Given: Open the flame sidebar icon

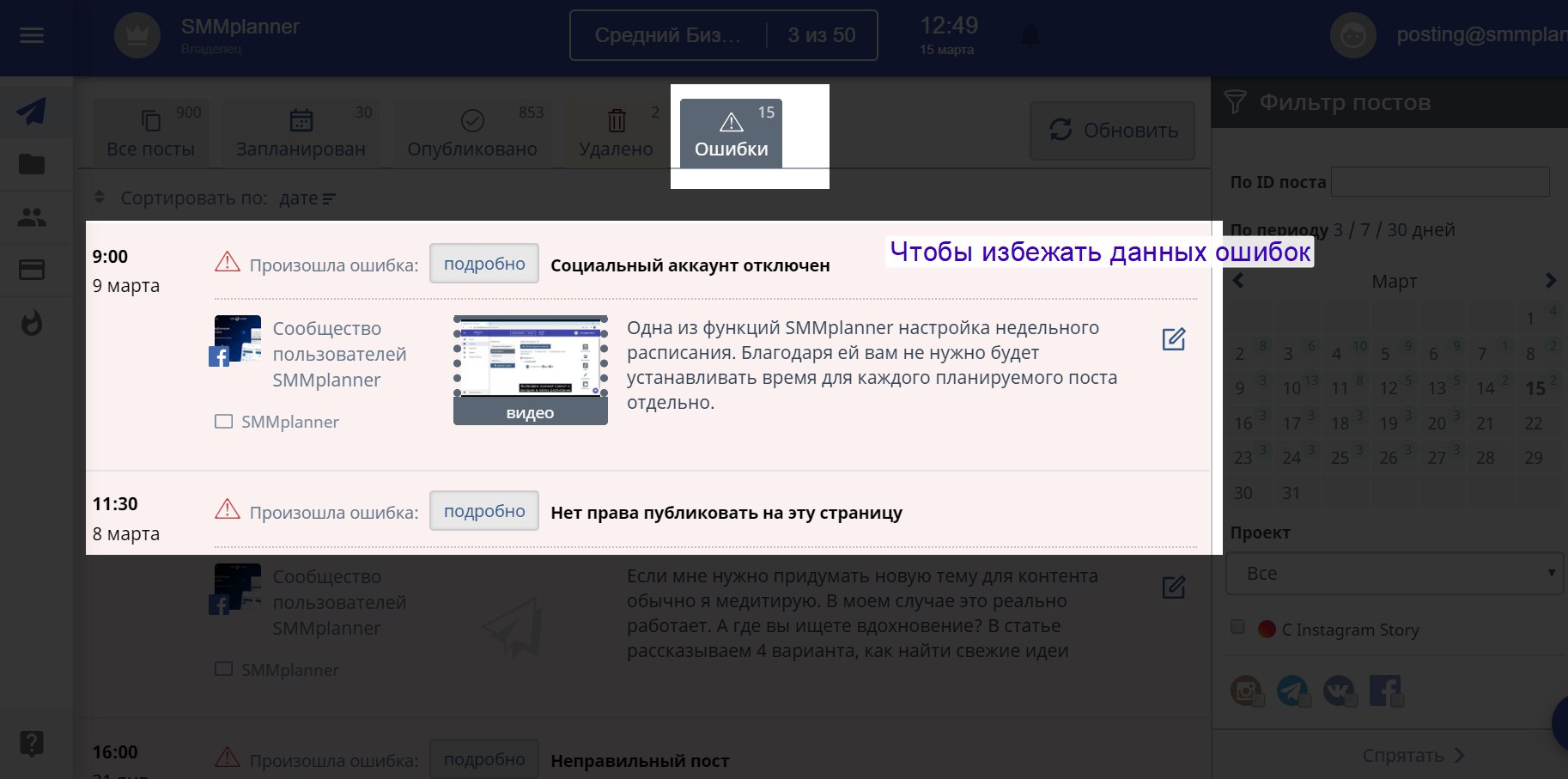Looking at the screenshot, I should pos(32,323).
